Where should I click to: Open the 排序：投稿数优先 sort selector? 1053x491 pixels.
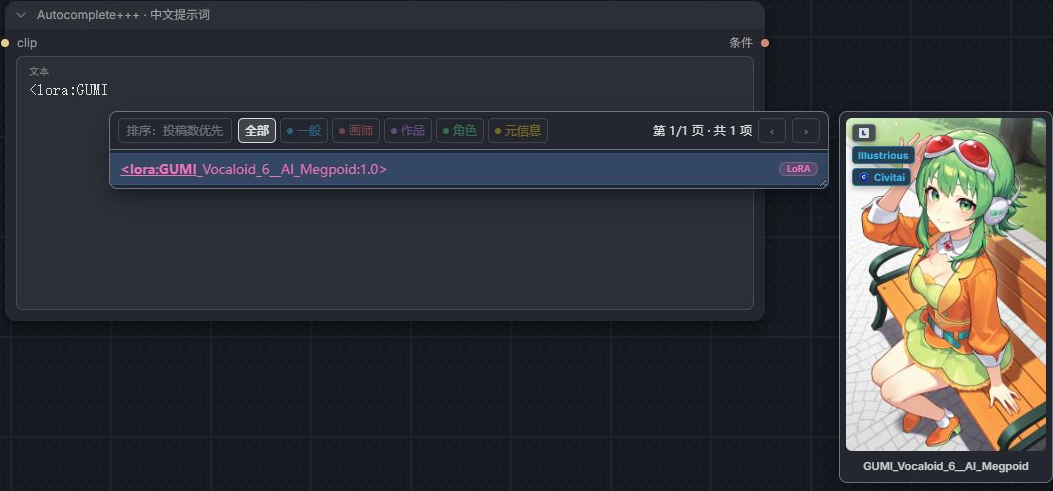[x=175, y=130]
